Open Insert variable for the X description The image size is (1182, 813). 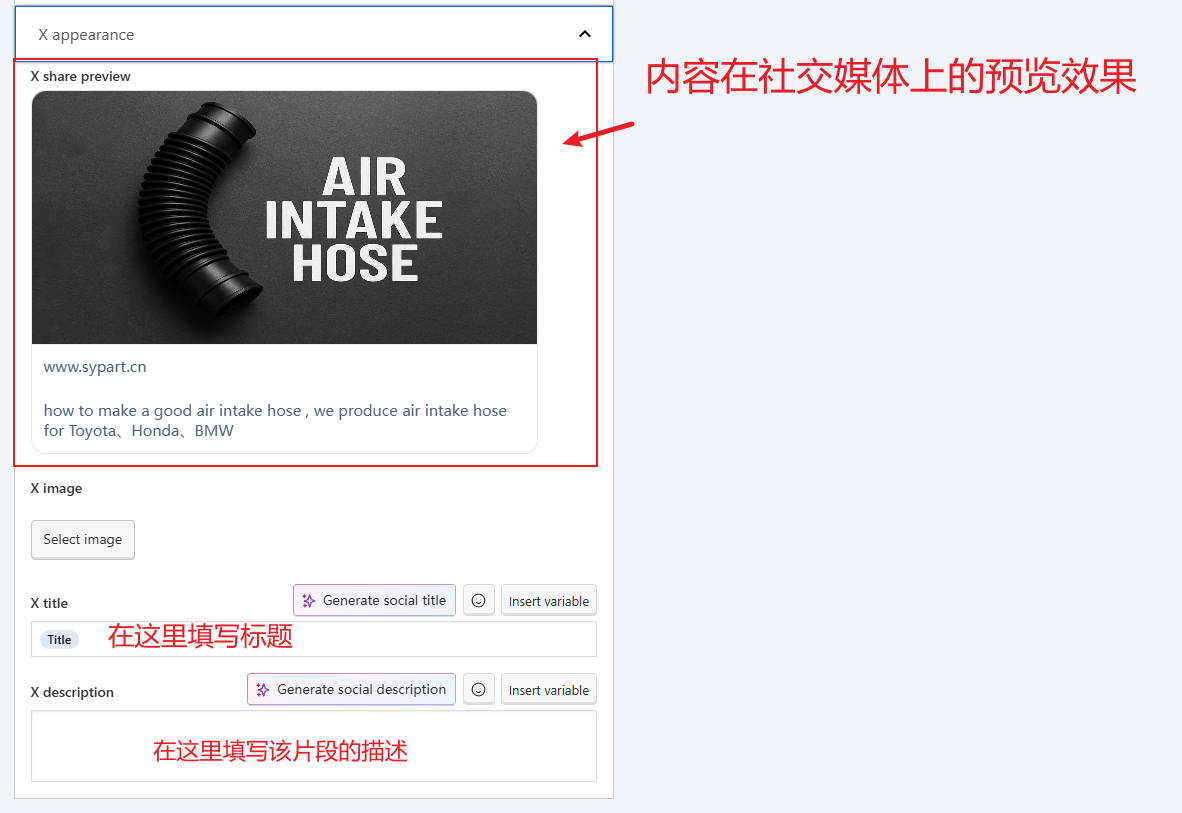coord(548,689)
